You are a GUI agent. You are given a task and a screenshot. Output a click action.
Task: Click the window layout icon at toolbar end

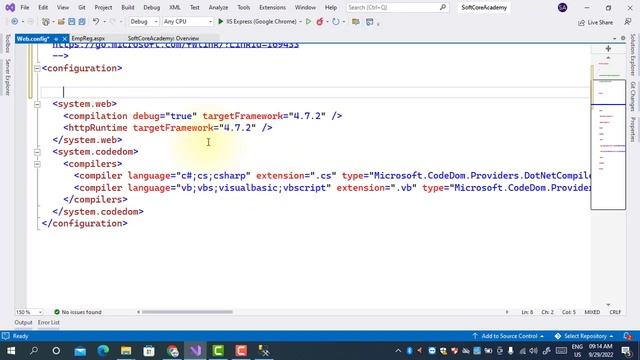point(370,22)
